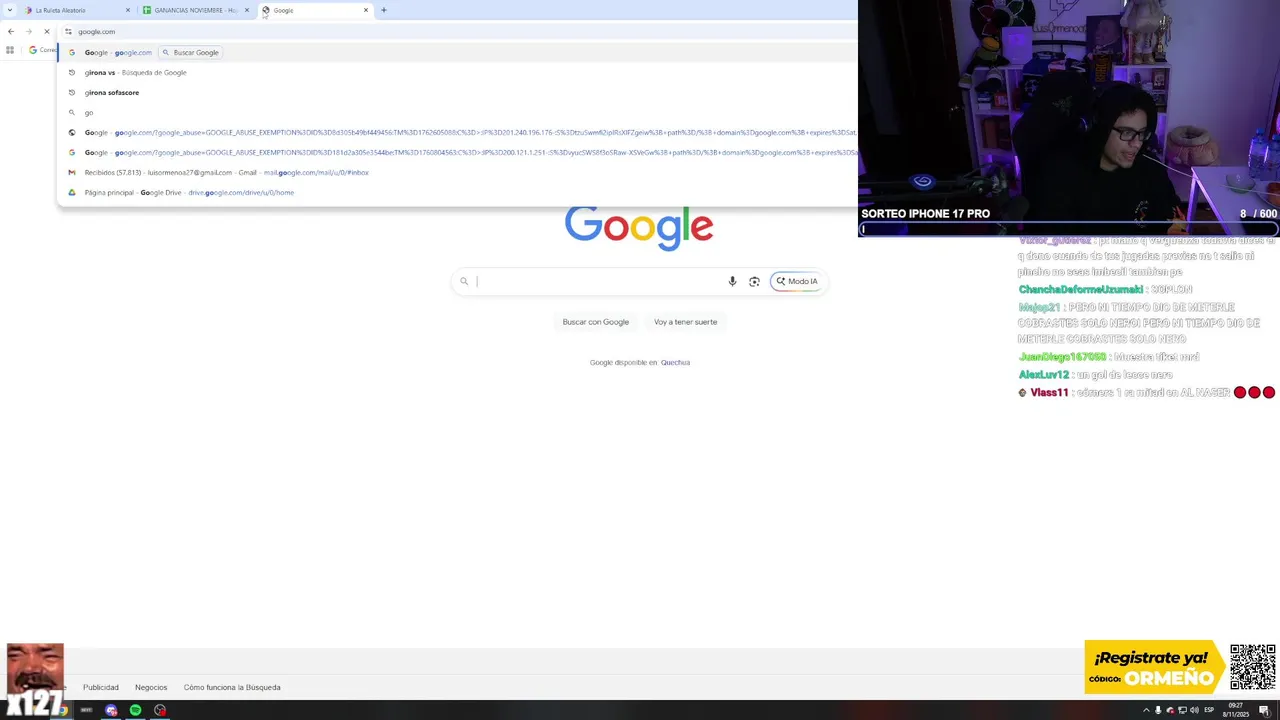The height and width of the screenshot is (720, 1280).
Task: Open the network tray icon
Action: point(1183,710)
